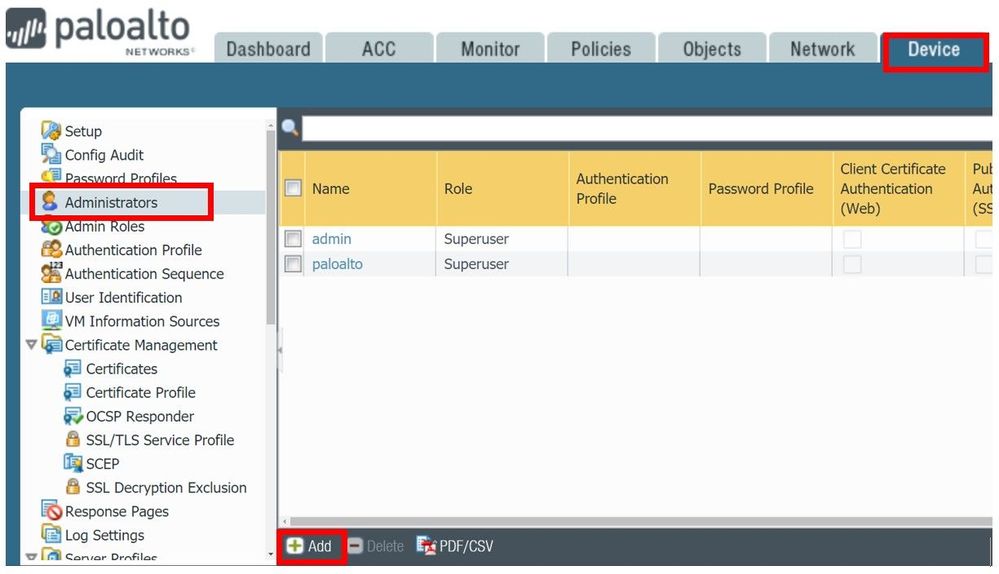Open Admin Roles in the sidebar
Screen dimensions: 999x574
point(104,226)
